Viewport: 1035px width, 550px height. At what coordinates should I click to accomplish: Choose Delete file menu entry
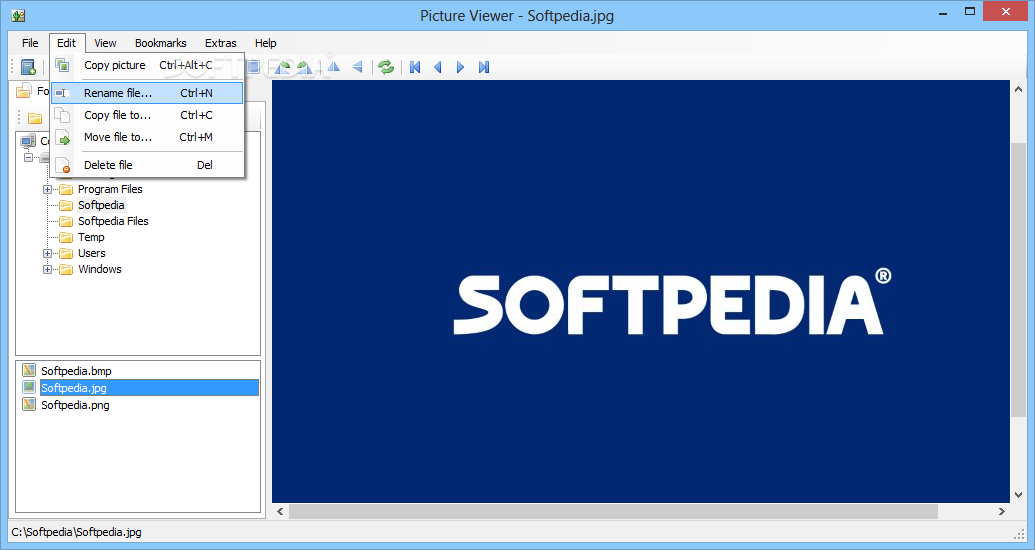tap(147, 165)
